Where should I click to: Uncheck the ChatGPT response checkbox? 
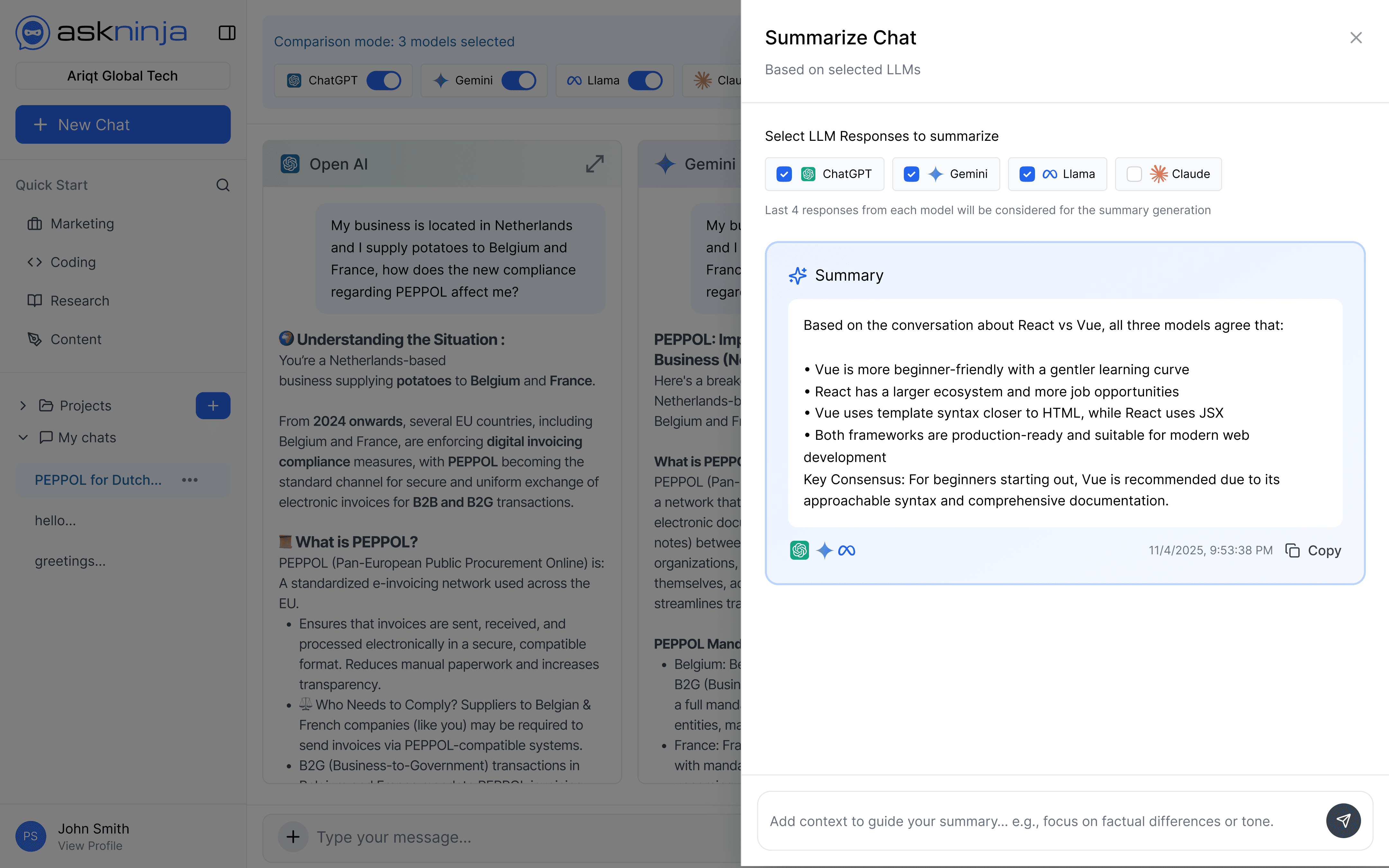coord(784,174)
